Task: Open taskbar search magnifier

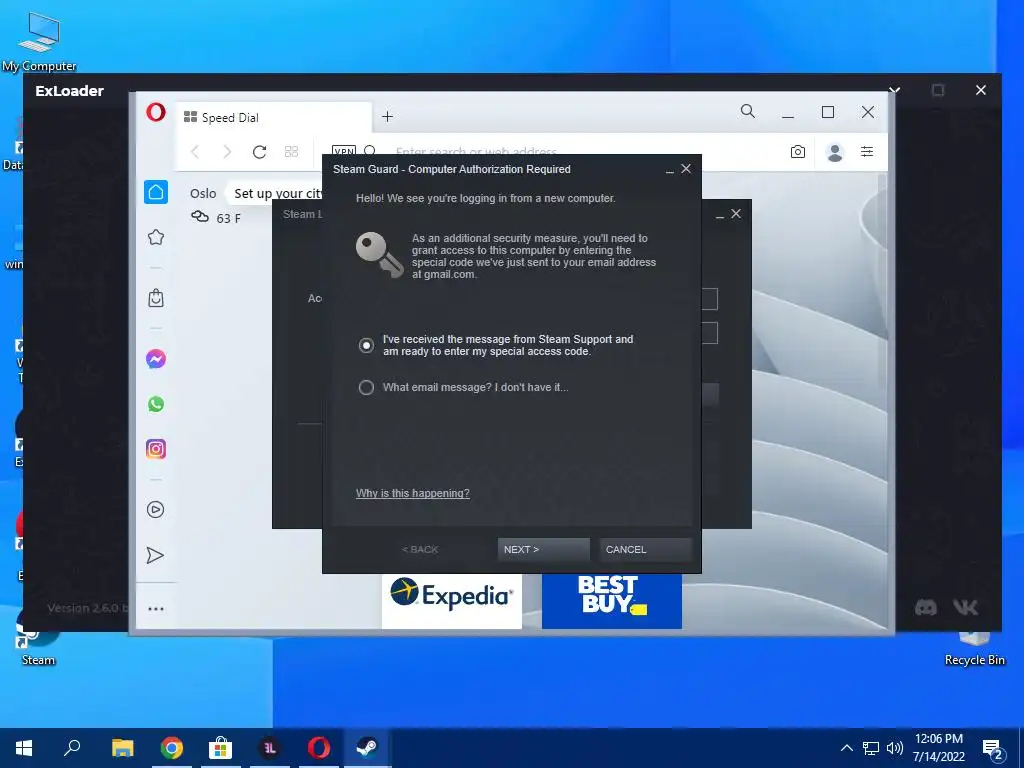Action: [72, 748]
